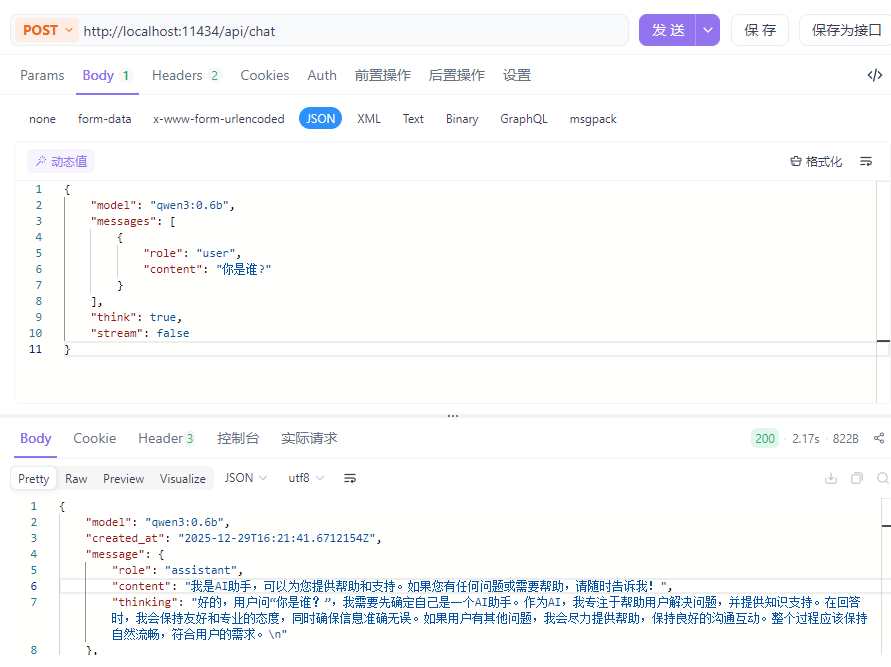Toggle word wrap in request body editor
Image resolution: width=891 pixels, height=667 pixels.
pyautogui.click(x=866, y=161)
